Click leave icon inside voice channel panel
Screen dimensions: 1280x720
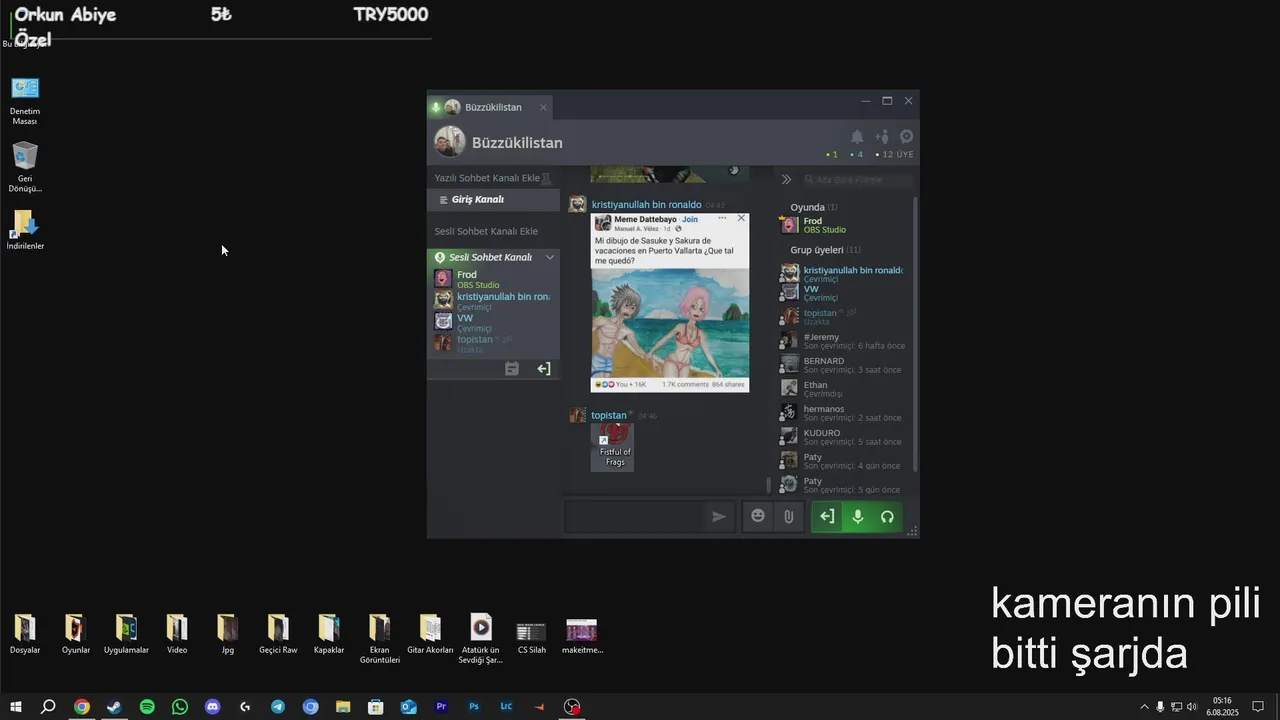point(544,369)
